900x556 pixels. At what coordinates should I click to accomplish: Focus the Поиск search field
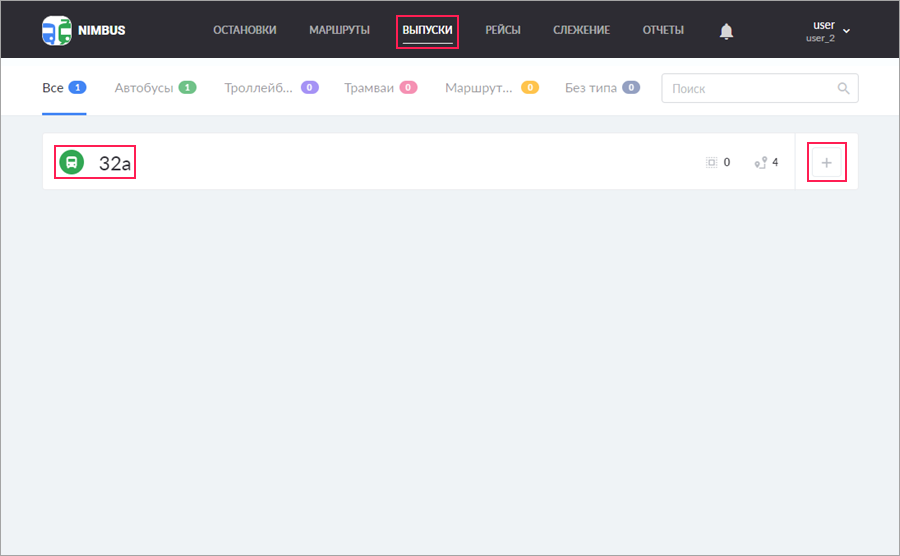pos(759,88)
